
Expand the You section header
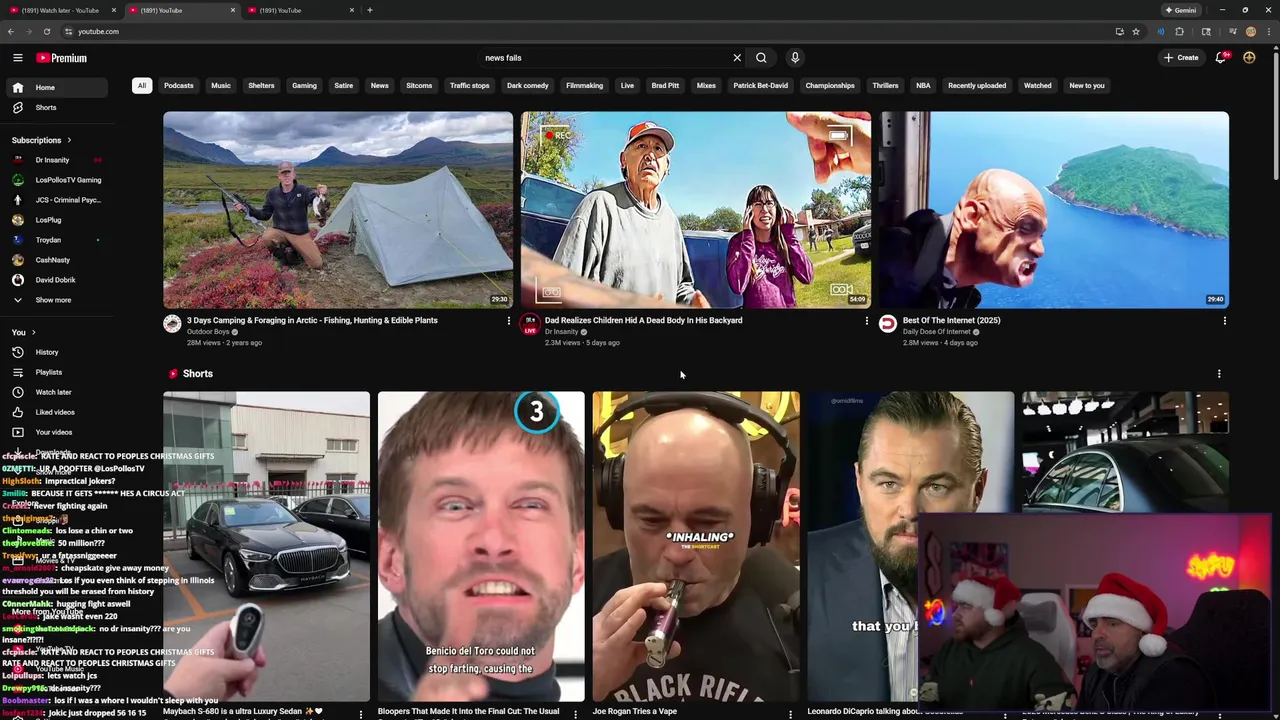[x=23, y=332]
